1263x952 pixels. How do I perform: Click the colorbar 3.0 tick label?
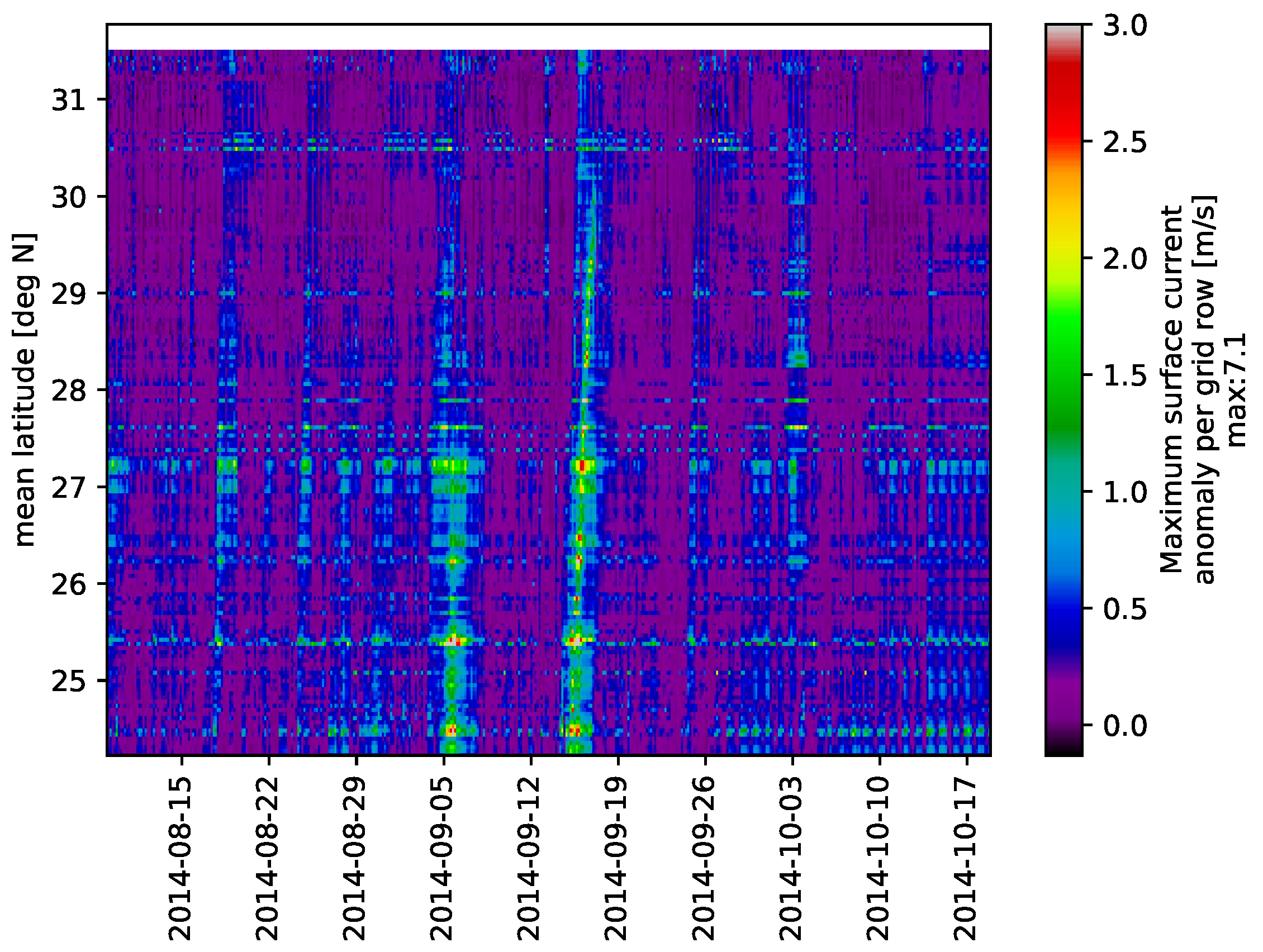(x=1124, y=26)
